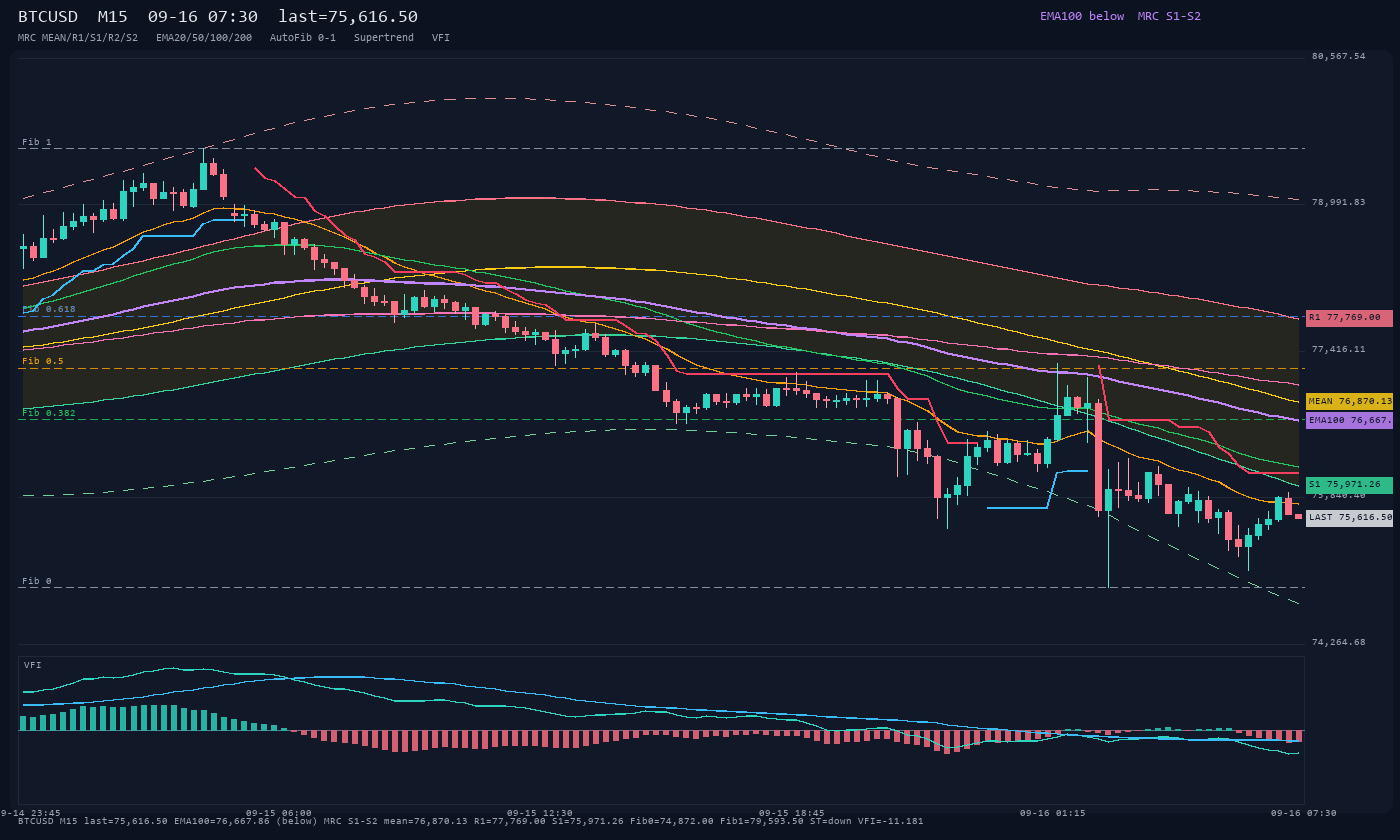The height and width of the screenshot is (840, 1400).
Task: Click the M15 timeframe label
Action: click(112, 17)
